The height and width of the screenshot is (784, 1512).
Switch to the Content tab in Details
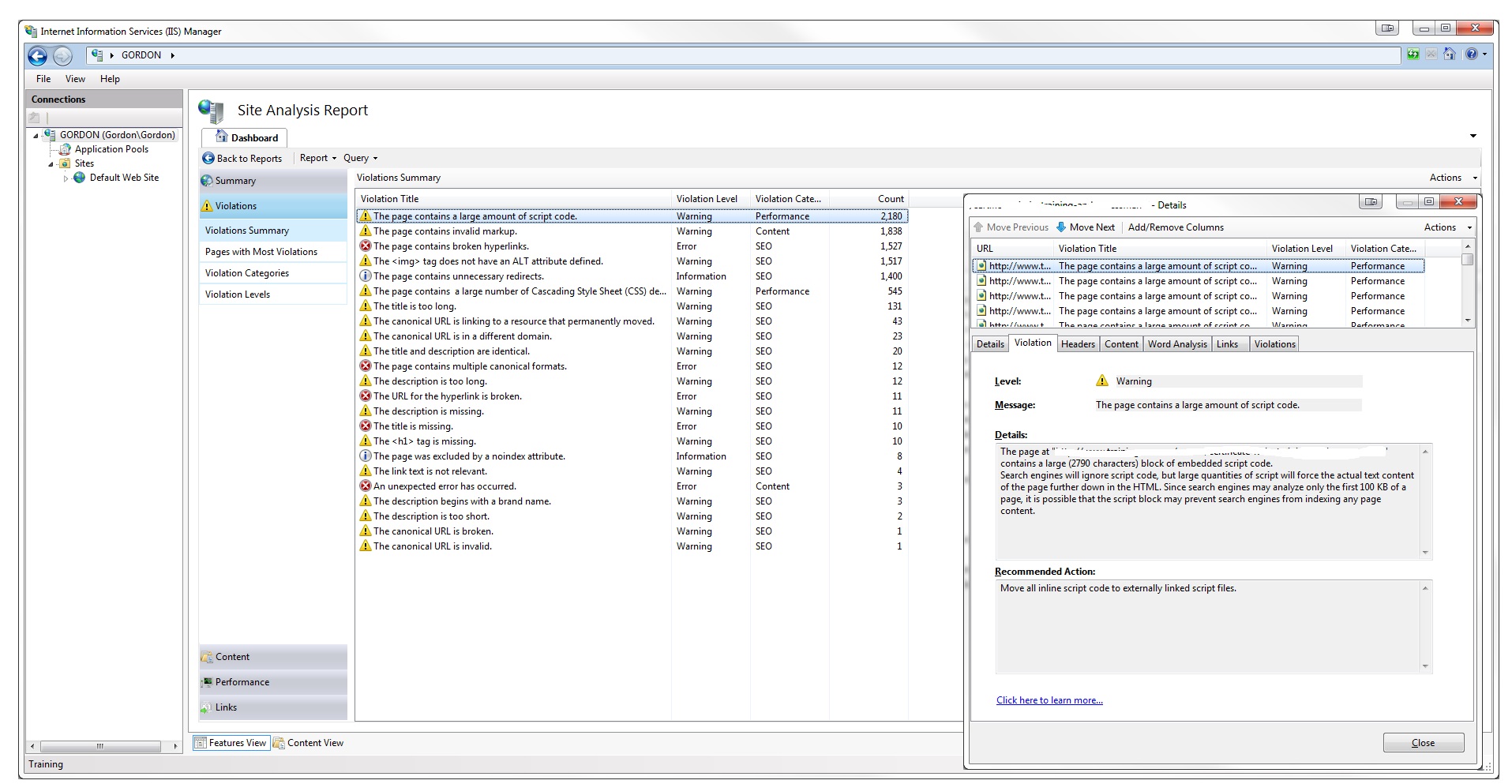point(1121,344)
